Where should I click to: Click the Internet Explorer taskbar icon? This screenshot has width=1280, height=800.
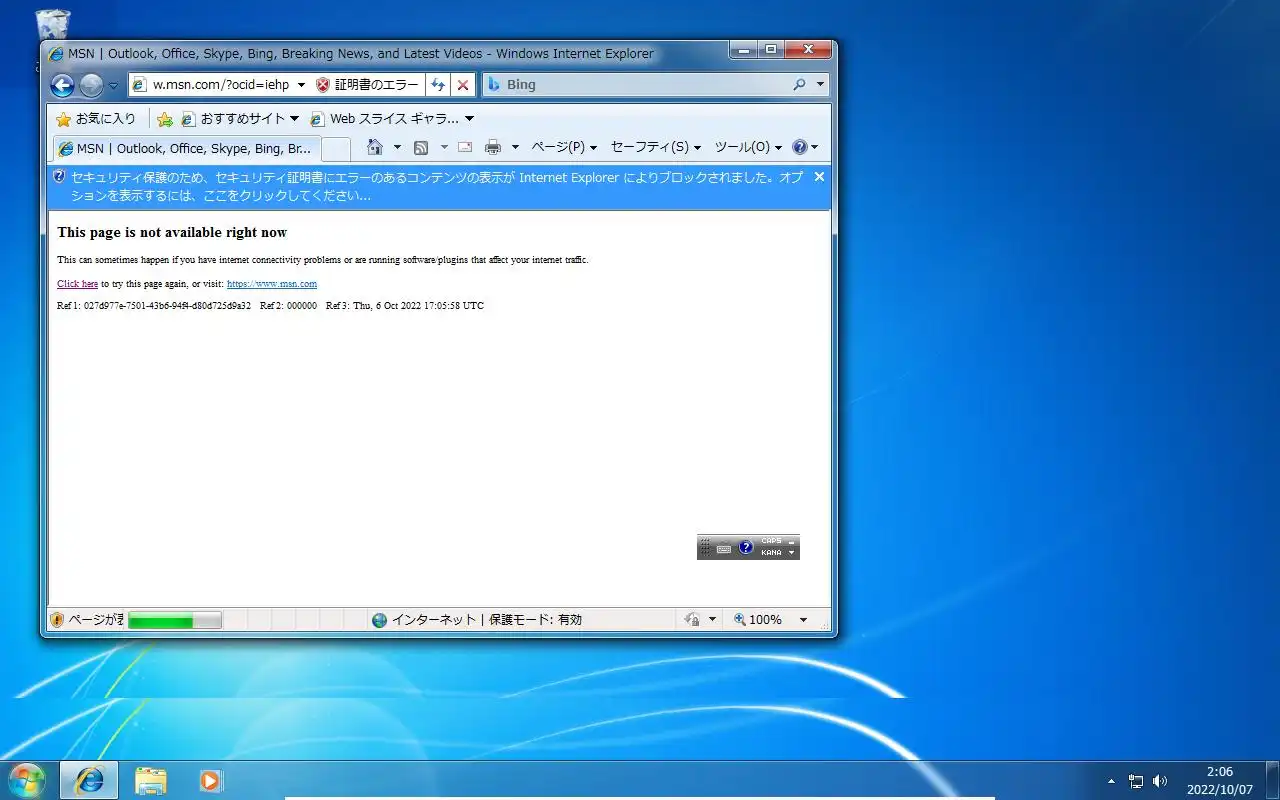pyautogui.click(x=89, y=781)
